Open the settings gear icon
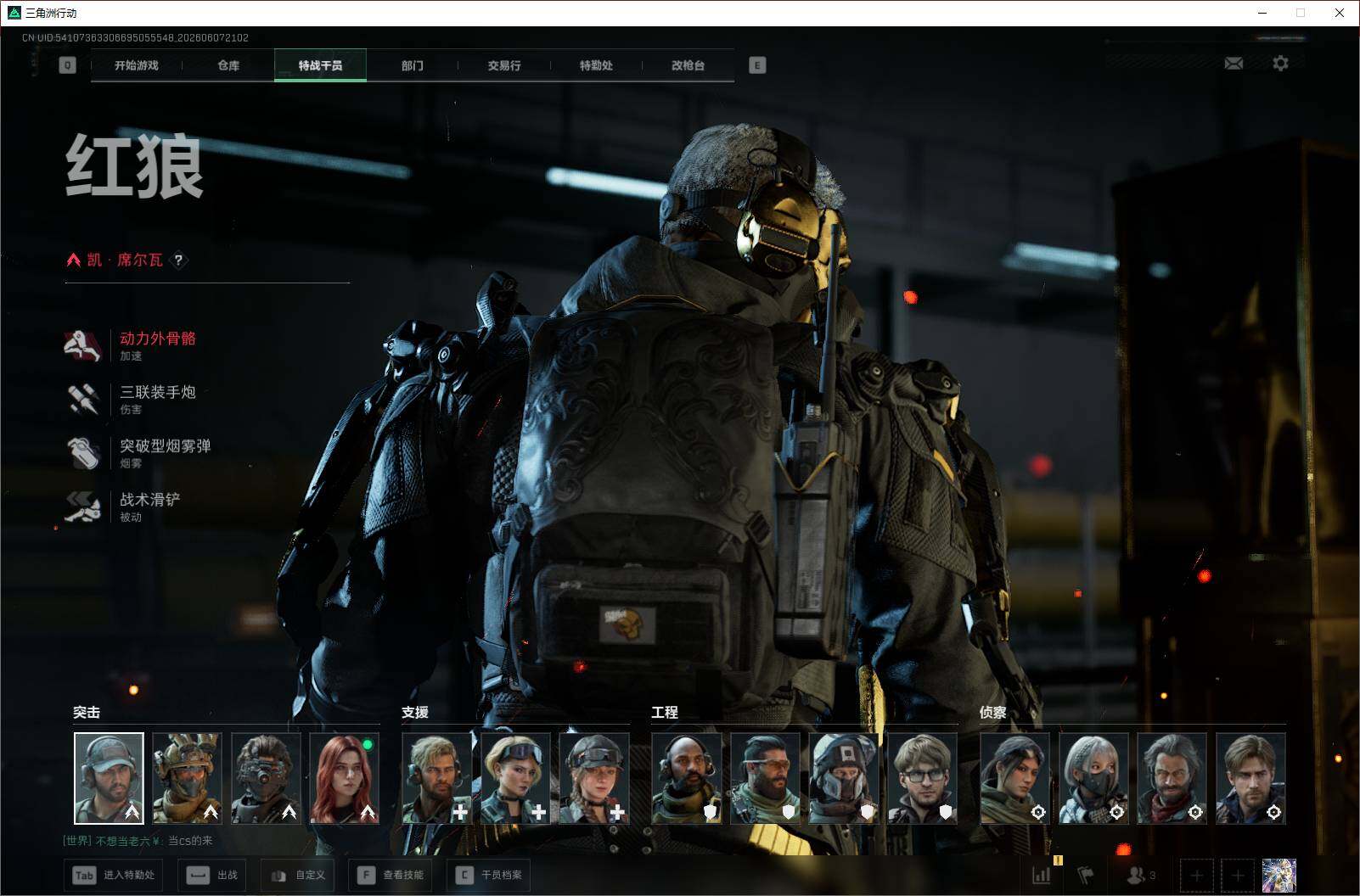This screenshot has height=896, width=1360. [x=1280, y=64]
